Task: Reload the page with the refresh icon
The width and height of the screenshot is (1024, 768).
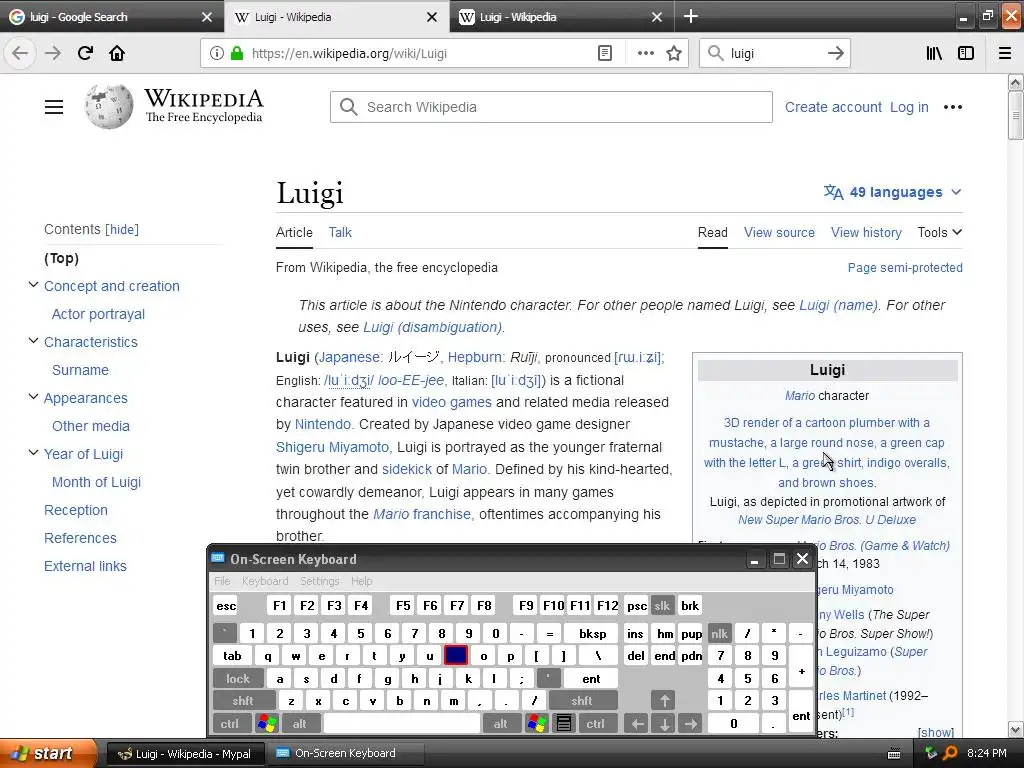Action: point(85,53)
